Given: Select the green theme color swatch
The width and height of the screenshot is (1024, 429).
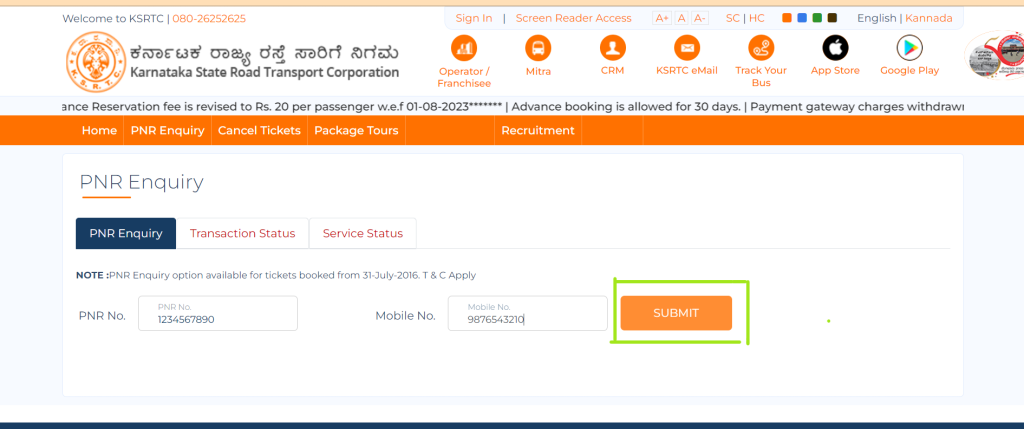Looking at the screenshot, I should (x=817, y=18).
